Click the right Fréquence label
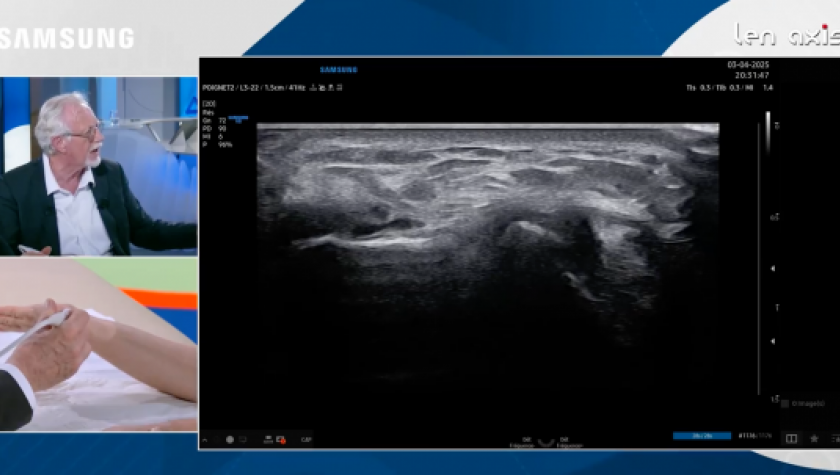 [570, 440]
